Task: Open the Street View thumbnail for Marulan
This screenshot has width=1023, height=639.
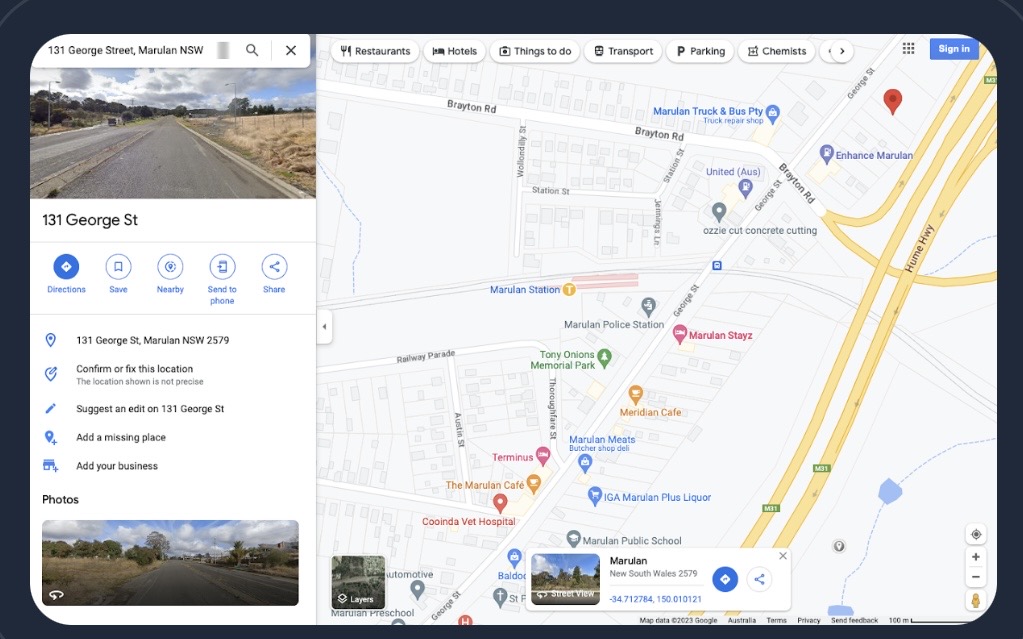Action: coord(566,579)
